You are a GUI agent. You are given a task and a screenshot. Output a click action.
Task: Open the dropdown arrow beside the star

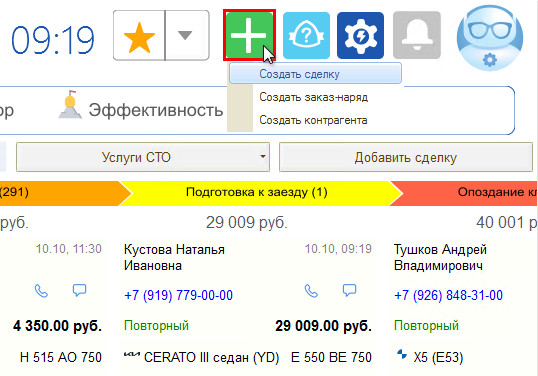point(185,35)
